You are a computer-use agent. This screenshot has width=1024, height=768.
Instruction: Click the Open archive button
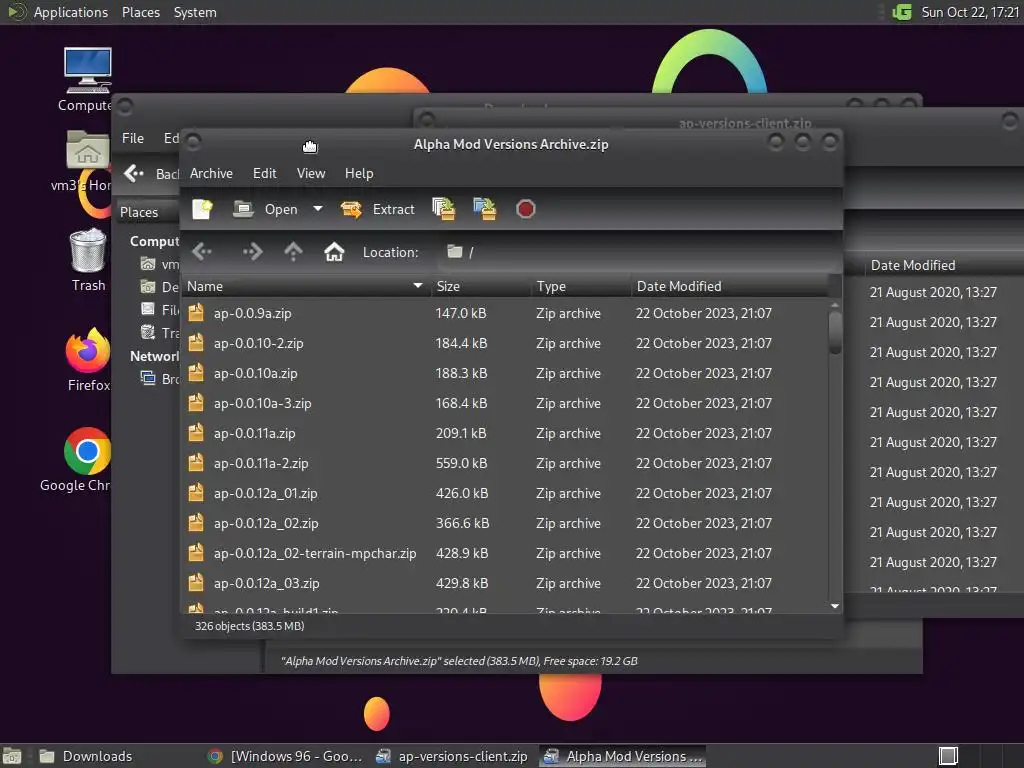[265, 209]
